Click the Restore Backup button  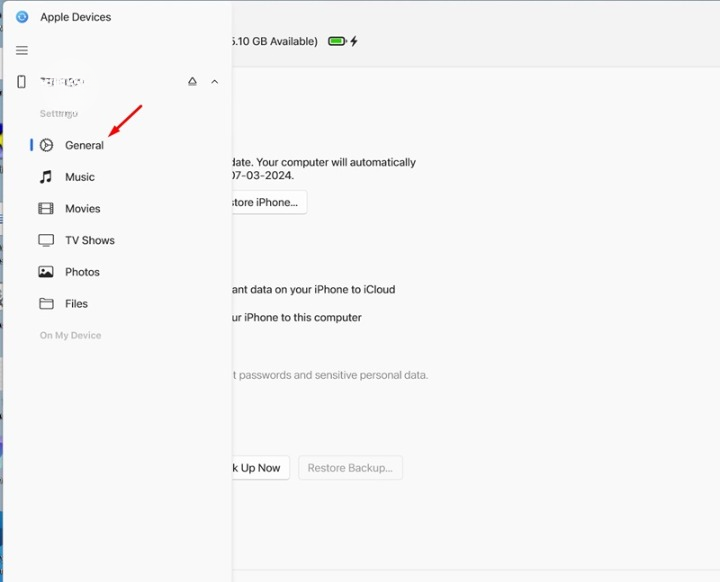(x=350, y=468)
